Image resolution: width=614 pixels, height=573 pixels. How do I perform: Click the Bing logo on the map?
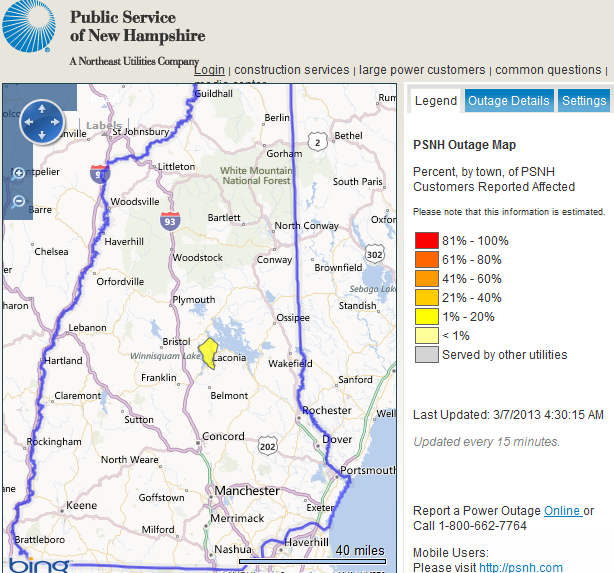(x=38, y=565)
